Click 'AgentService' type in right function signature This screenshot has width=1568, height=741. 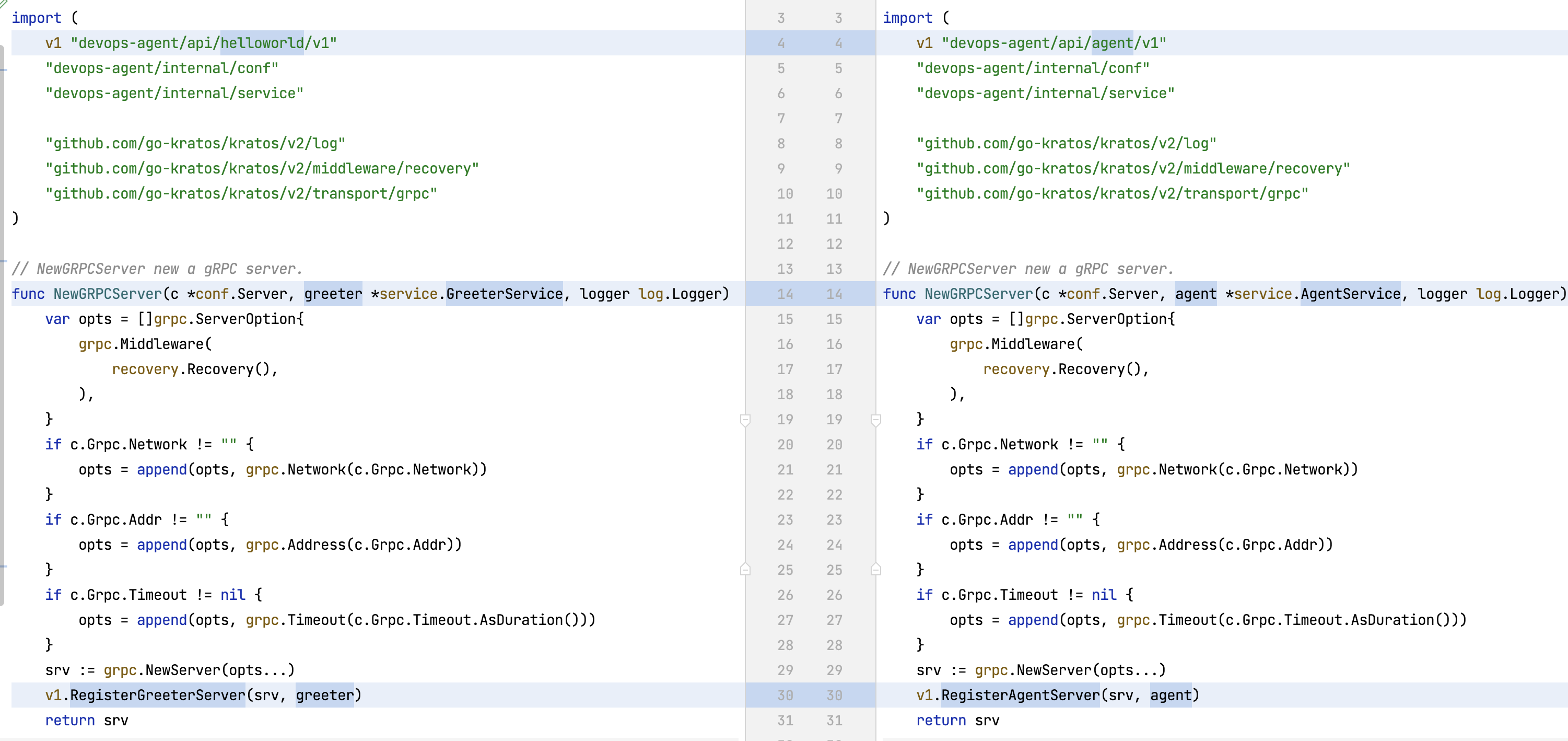(x=1350, y=294)
